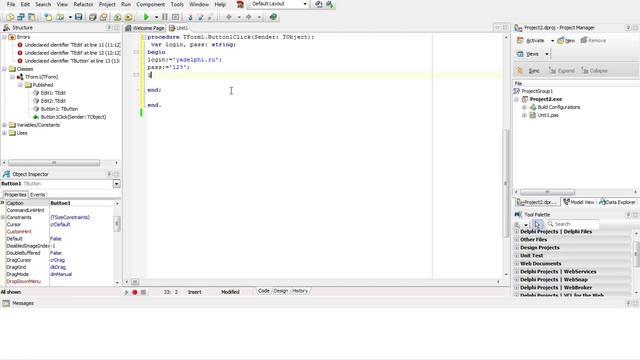
Task: Click the macro record red circle icon
Action: 135,292
